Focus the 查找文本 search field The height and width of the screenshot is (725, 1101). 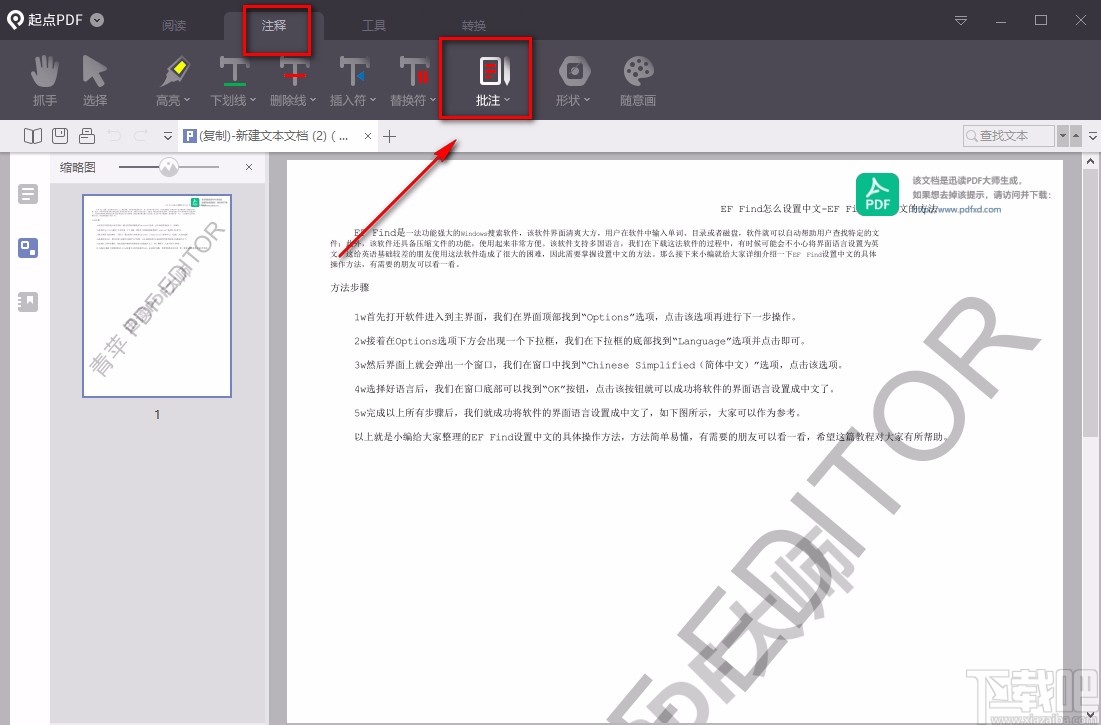(1008, 135)
